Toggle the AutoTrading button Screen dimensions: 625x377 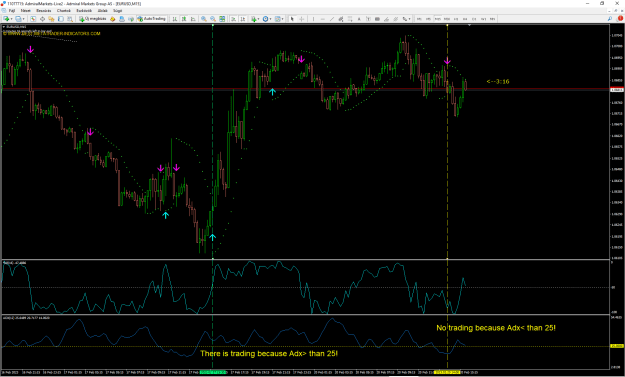[x=151, y=19]
